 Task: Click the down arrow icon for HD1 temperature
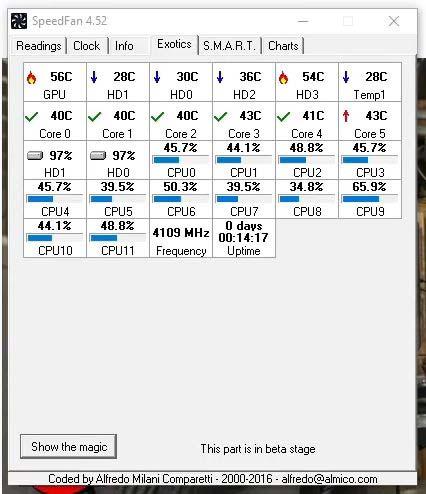(94, 77)
